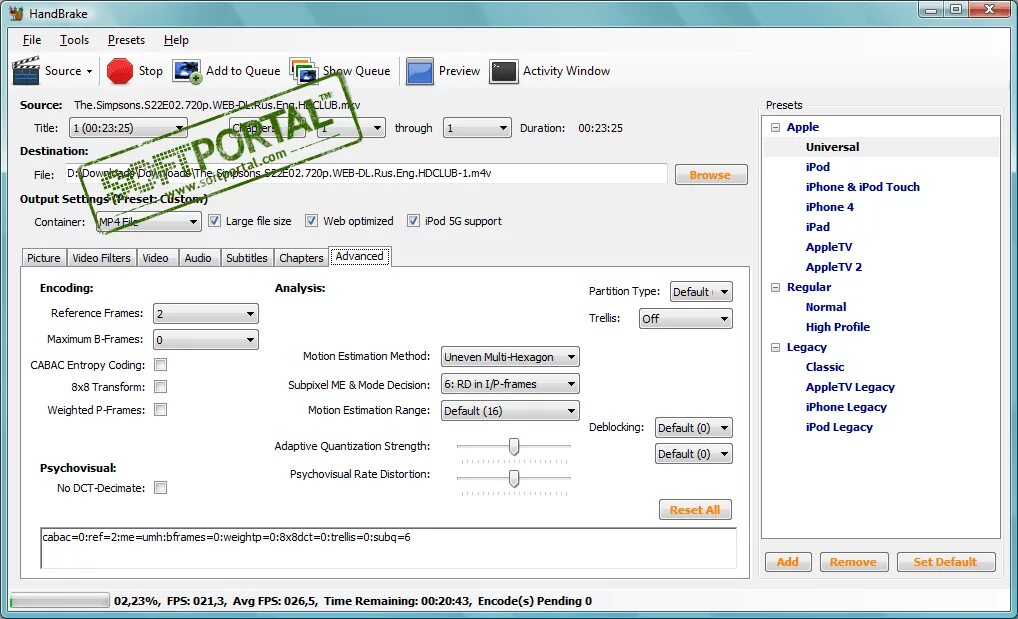The image size is (1018, 619).
Task: Toggle iPod 5G support checkbox
Action: [x=413, y=221]
